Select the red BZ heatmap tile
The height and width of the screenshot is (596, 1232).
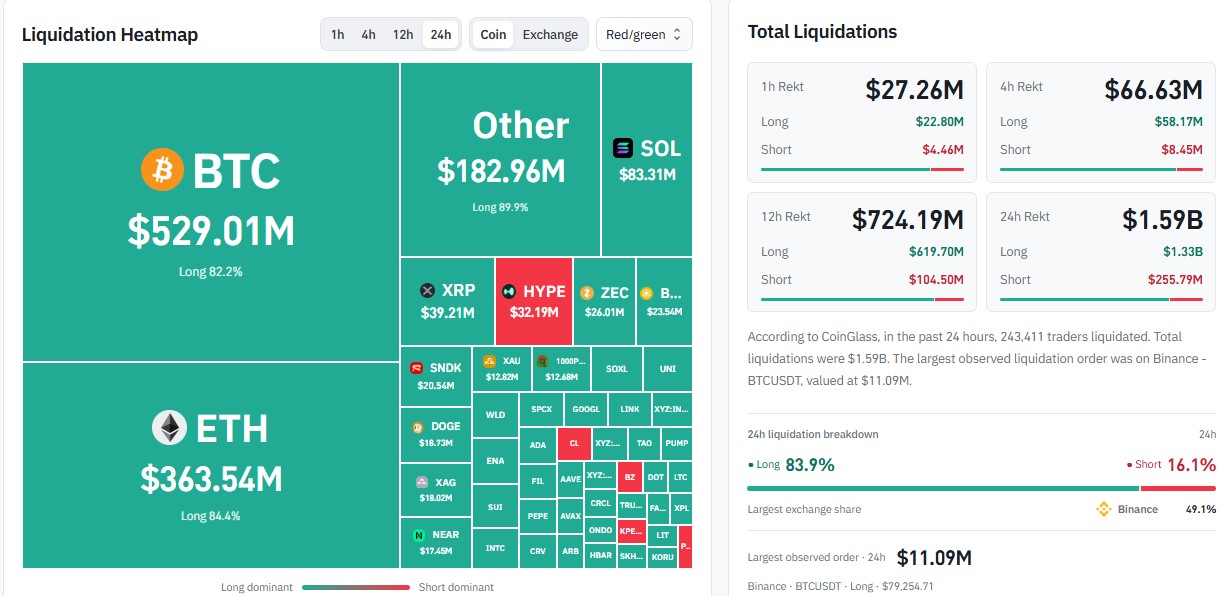pyautogui.click(x=630, y=478)
